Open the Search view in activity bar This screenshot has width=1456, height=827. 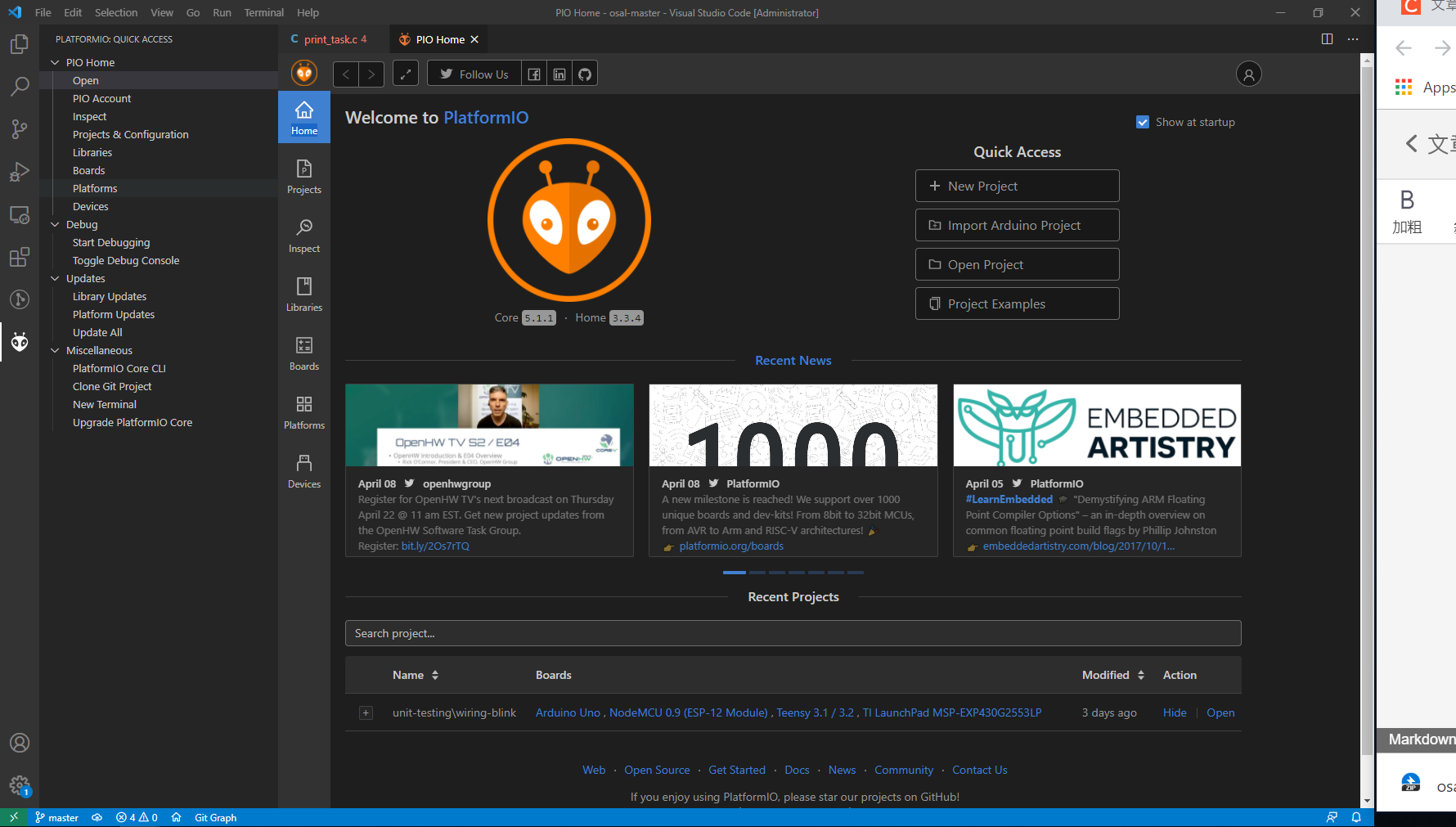[x=20, y=87]
